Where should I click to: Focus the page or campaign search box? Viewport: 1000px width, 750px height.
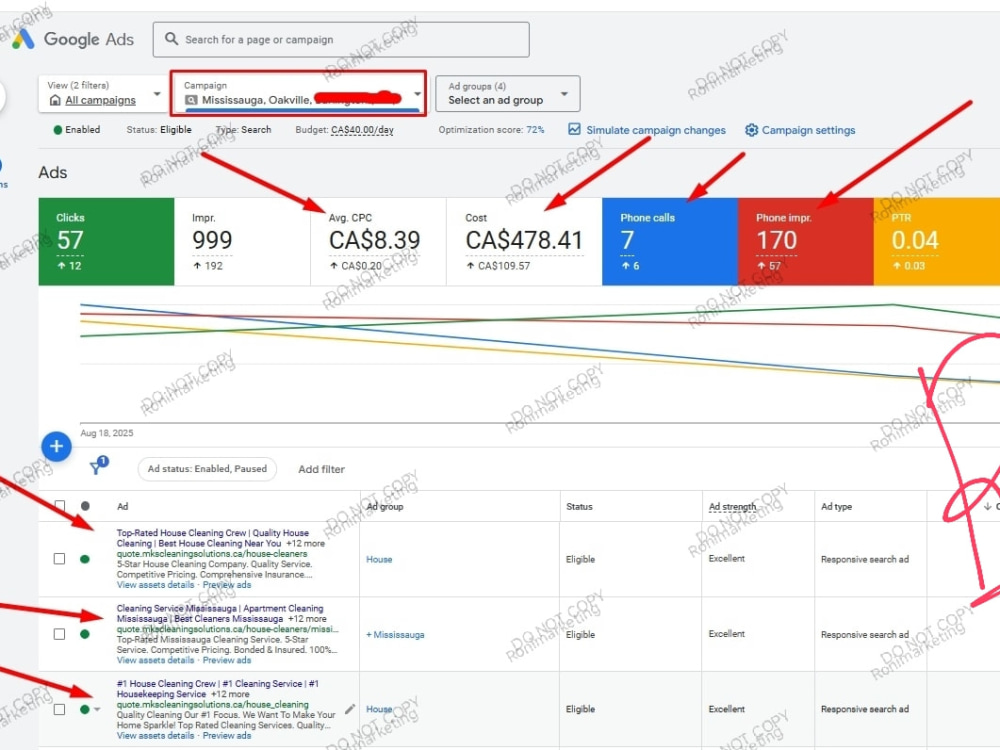click(341, 40)
